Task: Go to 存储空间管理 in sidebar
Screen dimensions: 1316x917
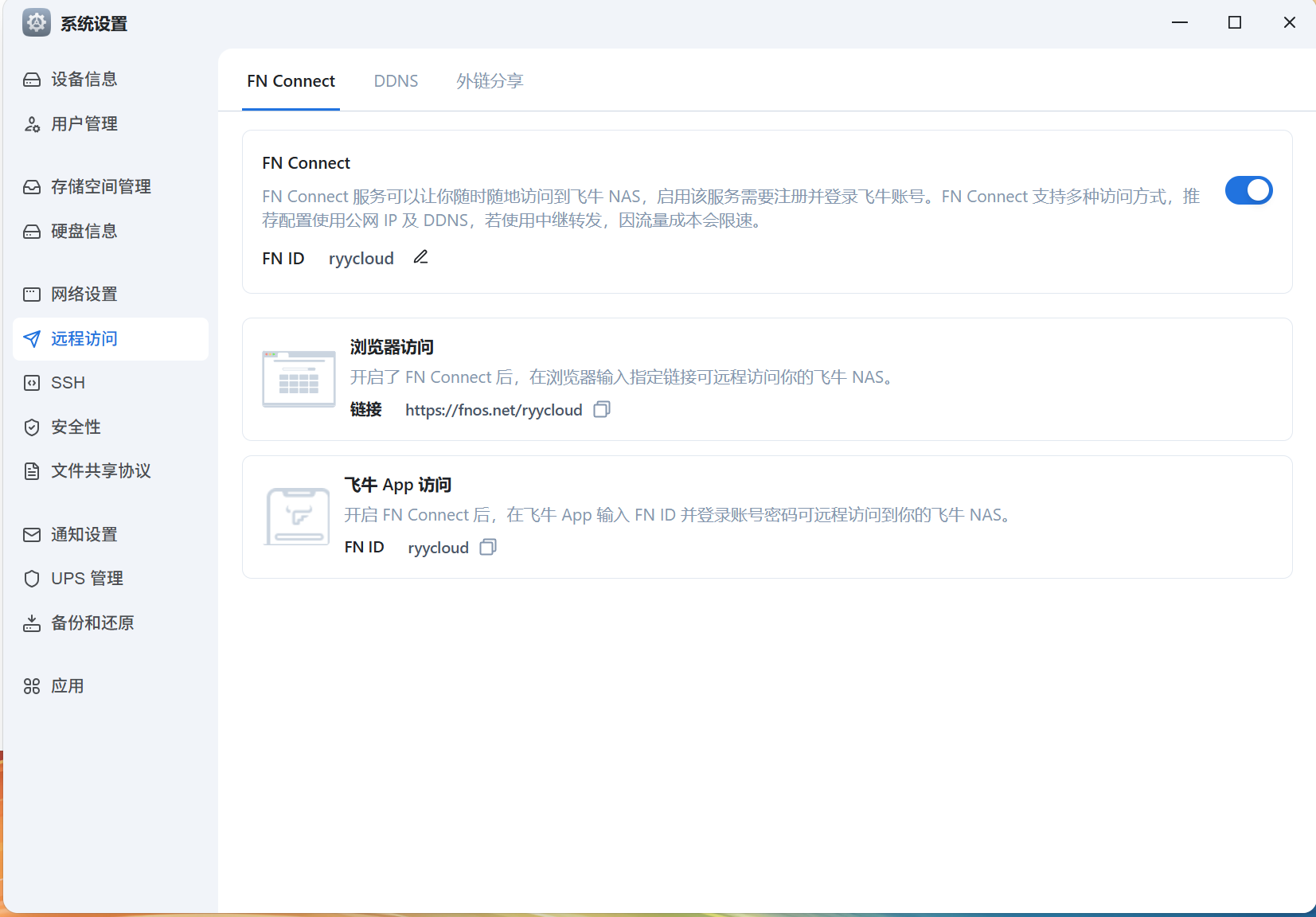Action: (x=101, y=187)
